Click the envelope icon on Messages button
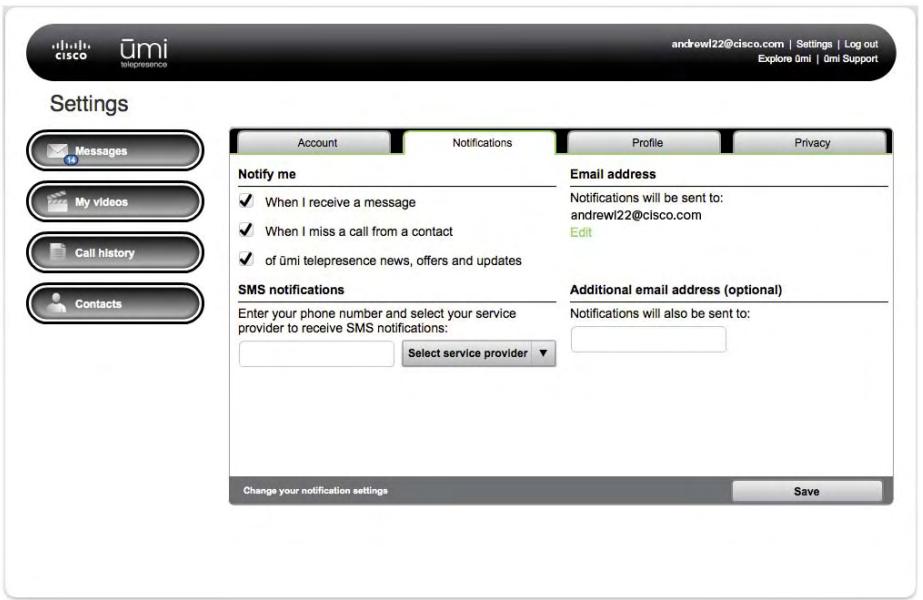 tap(58, 151)
